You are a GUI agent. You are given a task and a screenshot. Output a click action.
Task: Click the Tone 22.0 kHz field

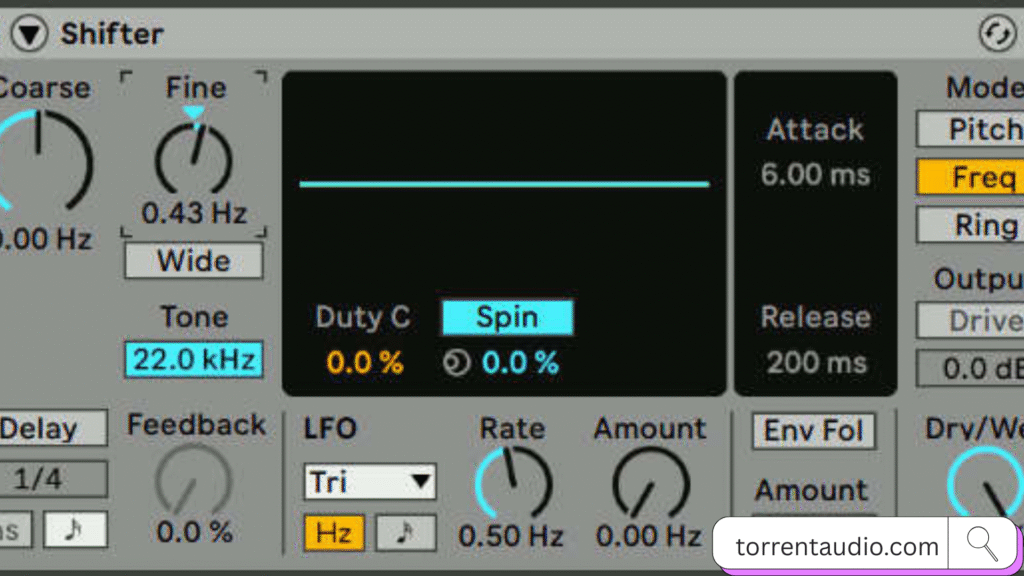(194, 360)
